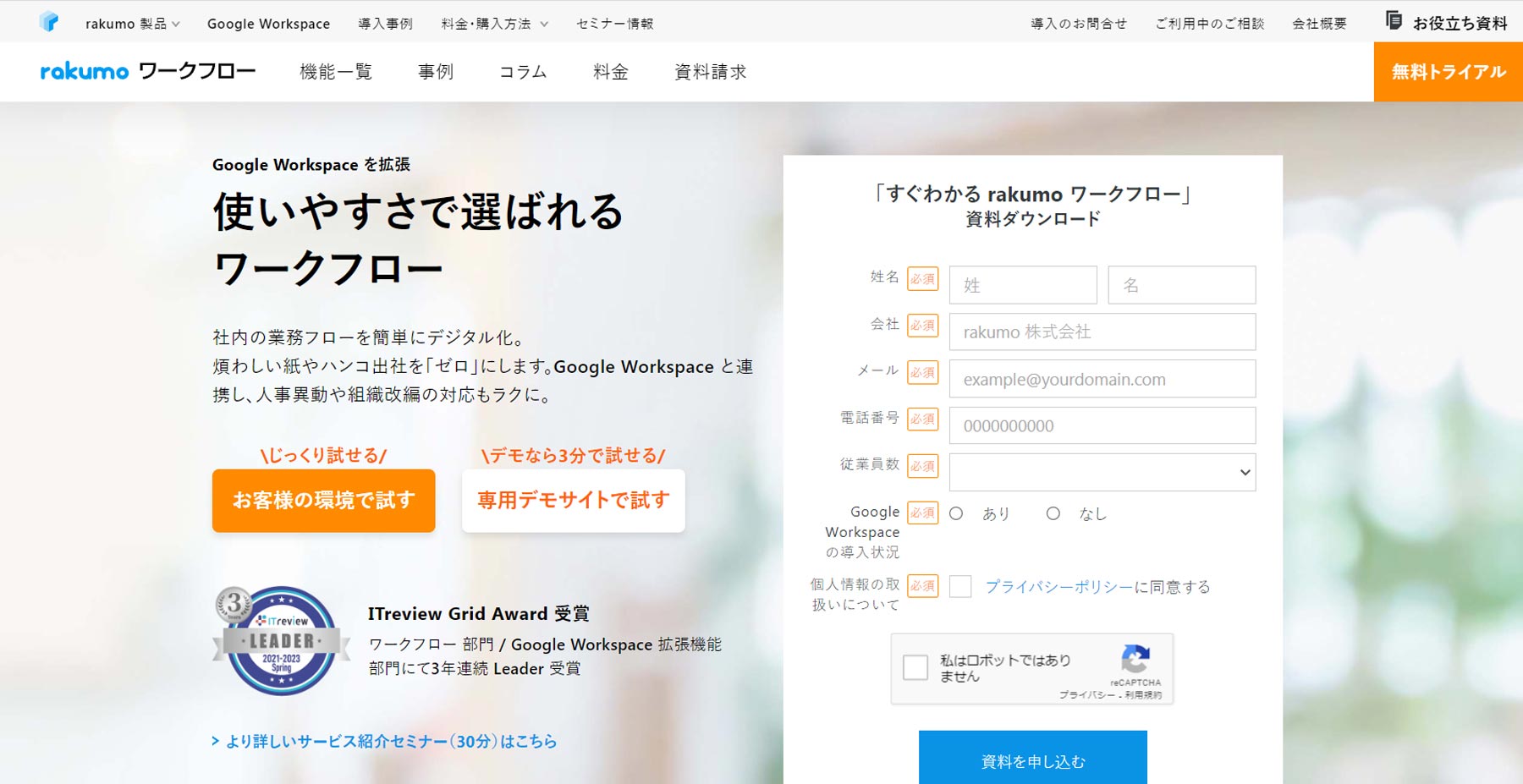Open the コラム section
The image size is (1523, 784).
[x=523, y=72]
